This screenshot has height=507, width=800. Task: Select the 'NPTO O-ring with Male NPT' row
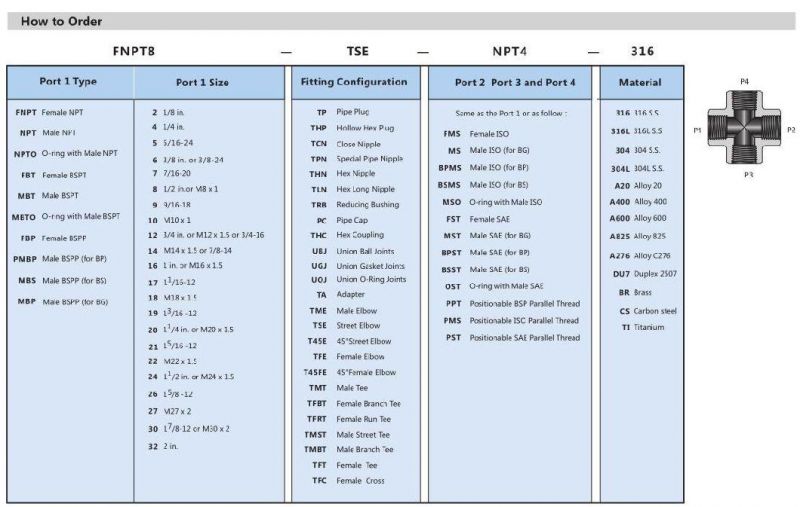(x=66, y=154)
